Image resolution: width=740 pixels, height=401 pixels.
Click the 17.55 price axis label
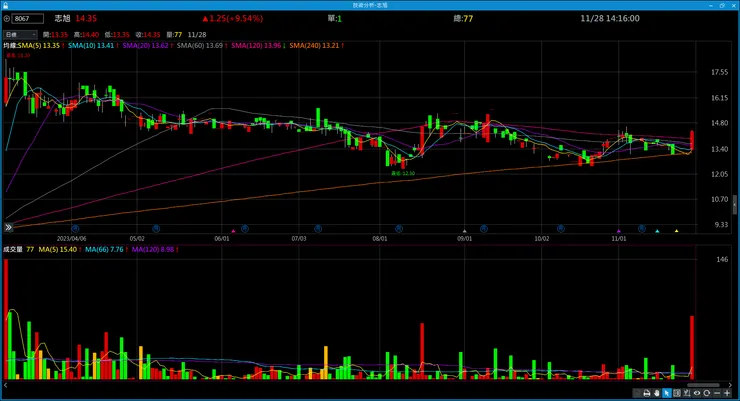click(x=719, y=72)
